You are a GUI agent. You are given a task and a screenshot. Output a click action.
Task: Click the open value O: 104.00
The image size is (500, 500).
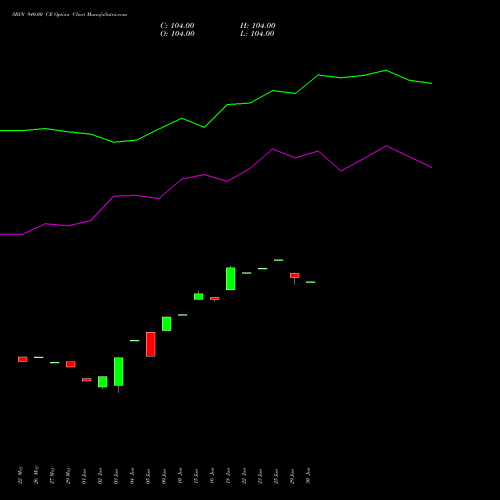click(177, 34)
